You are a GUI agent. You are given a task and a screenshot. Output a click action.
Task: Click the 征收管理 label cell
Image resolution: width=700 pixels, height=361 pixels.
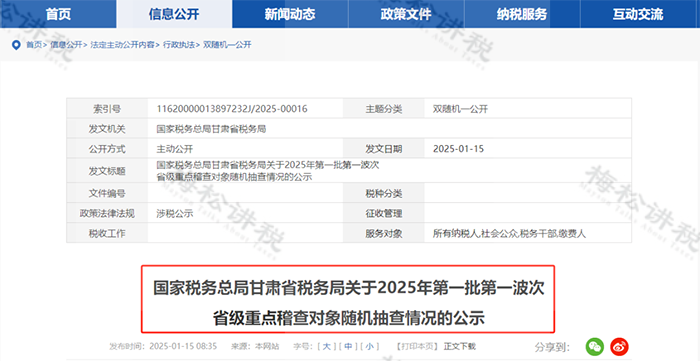tap(384, 213)
